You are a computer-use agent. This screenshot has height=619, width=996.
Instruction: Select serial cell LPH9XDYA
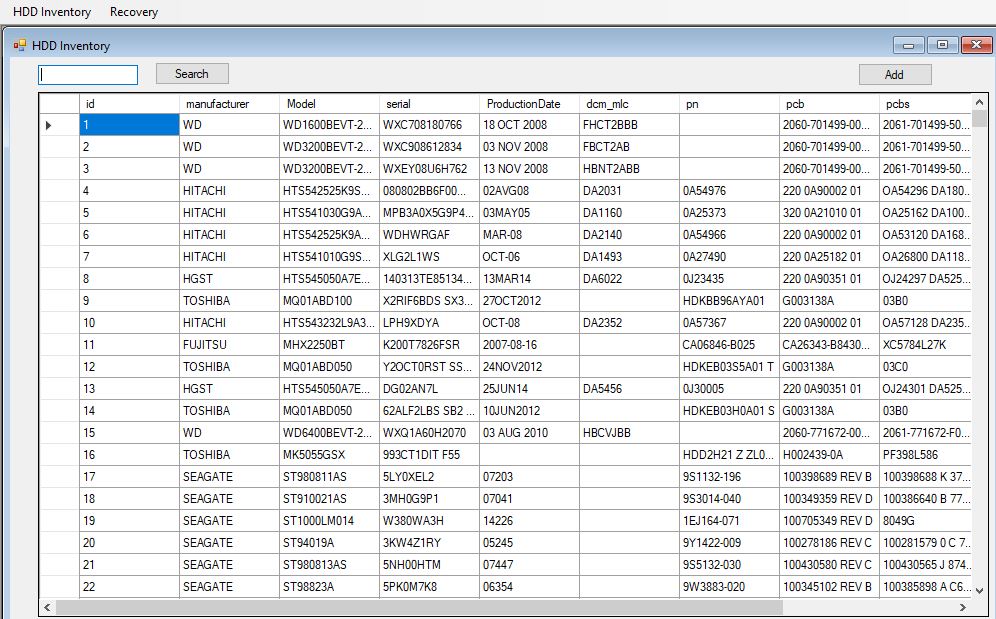coord(429,323)
